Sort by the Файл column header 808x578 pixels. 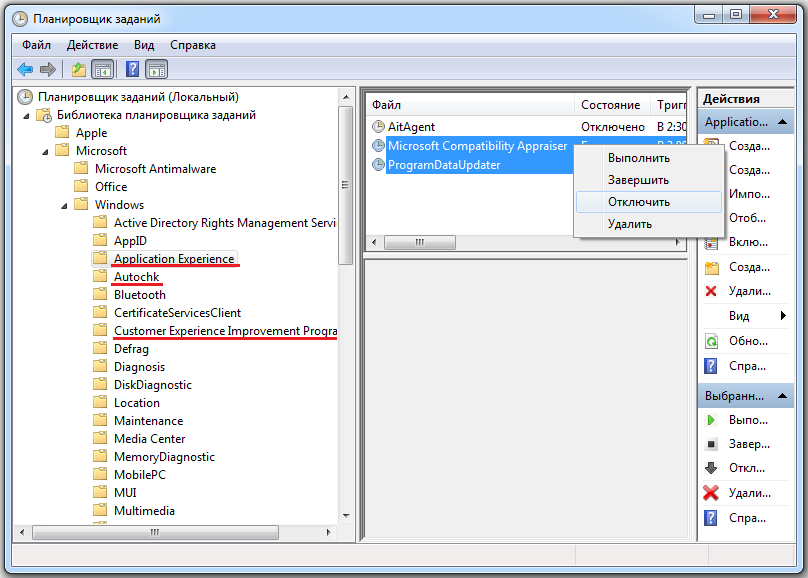pyautogui.click(x=470, y=105)
